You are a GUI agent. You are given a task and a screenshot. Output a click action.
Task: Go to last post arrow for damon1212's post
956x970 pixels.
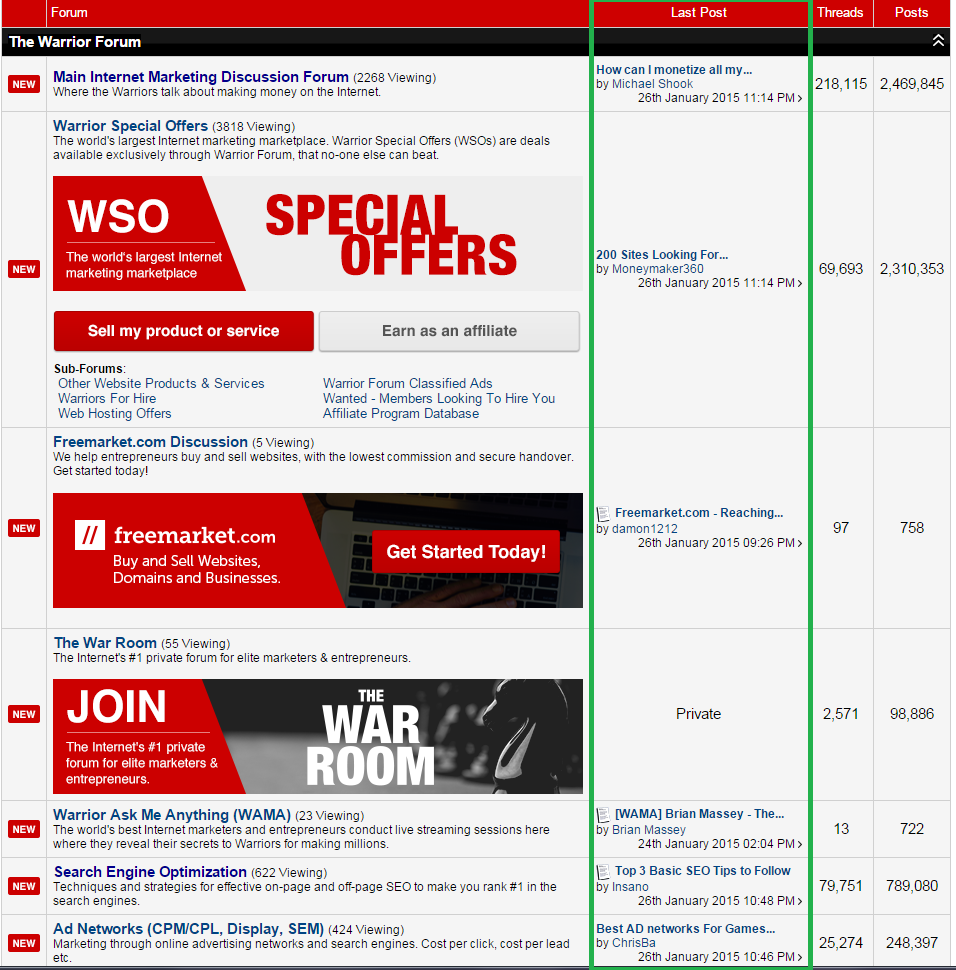[x=800, y=543]
